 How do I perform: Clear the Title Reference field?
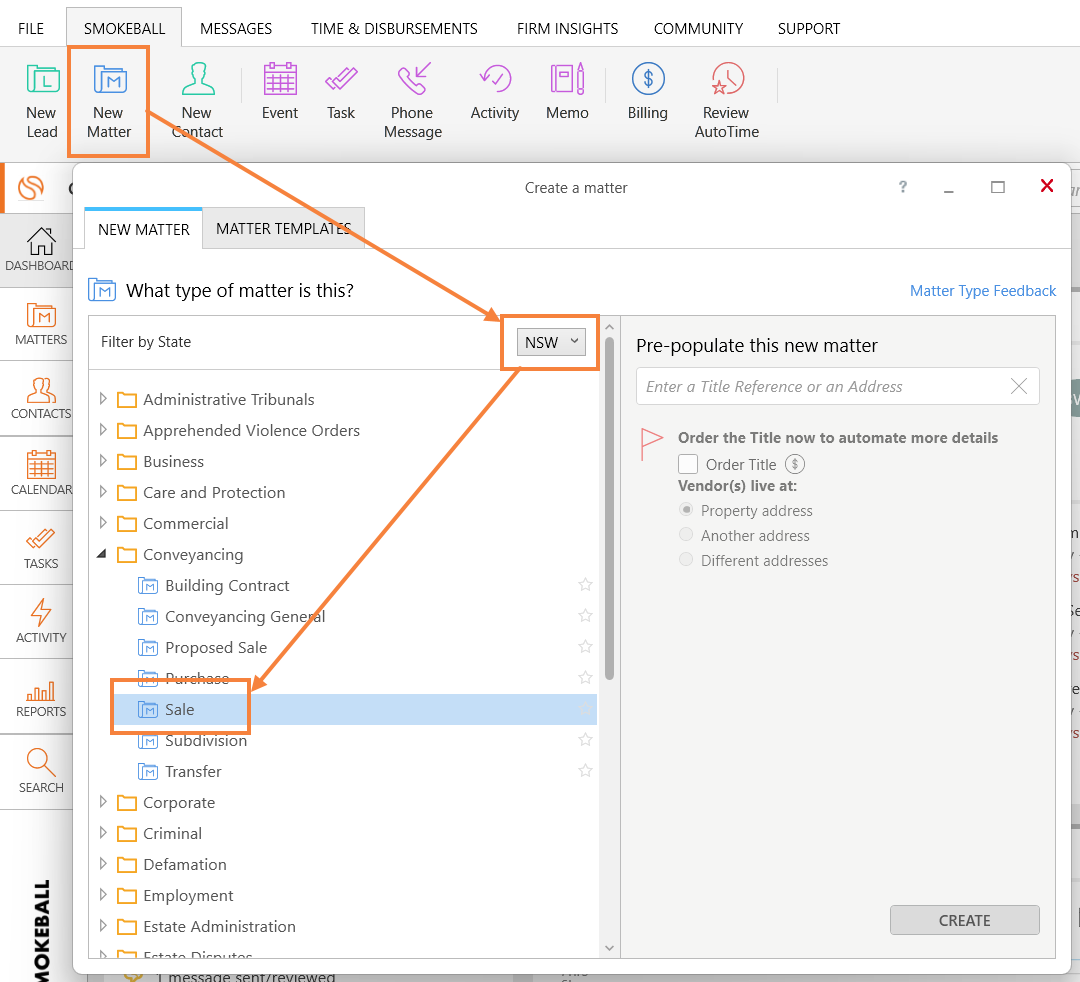tap(1019, 386)
